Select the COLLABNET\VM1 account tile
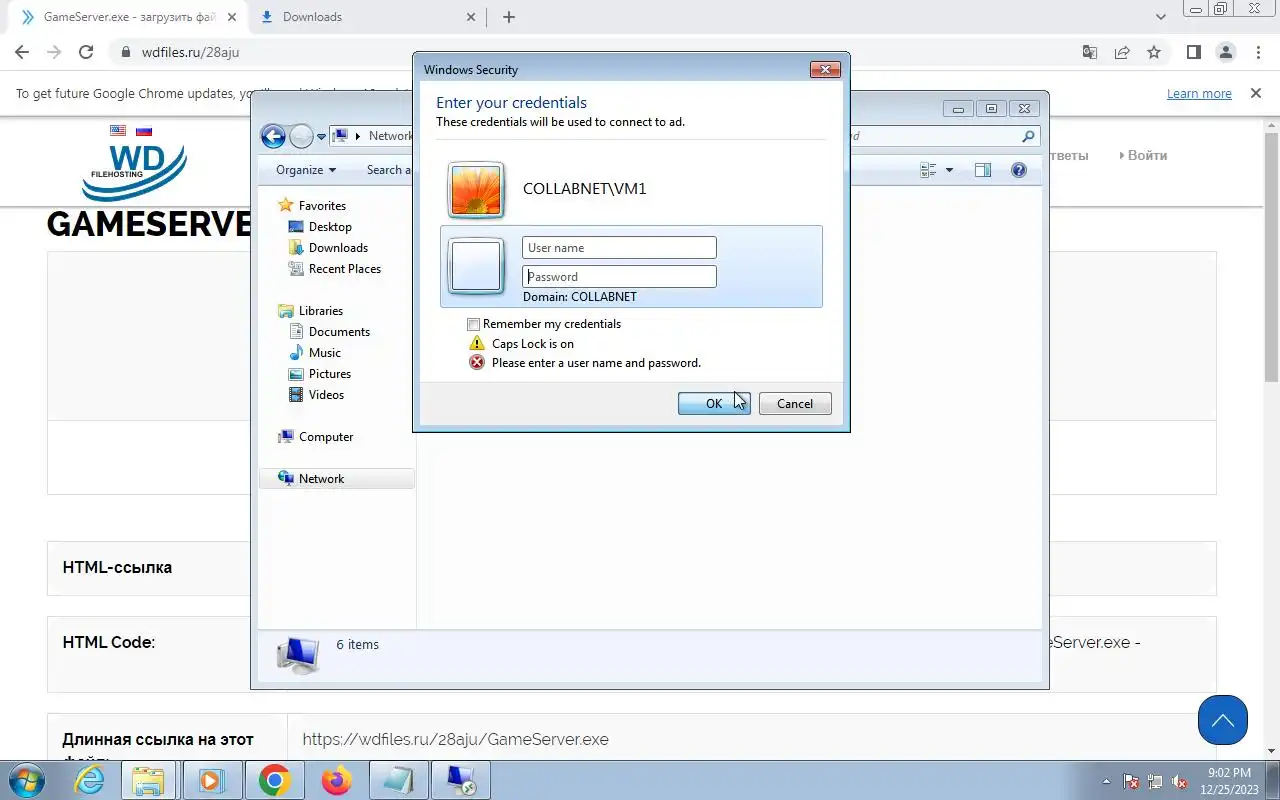Image resolution: width=1280 pixels, height=800 pixels. pyautogui.click(x=631, y=189)
